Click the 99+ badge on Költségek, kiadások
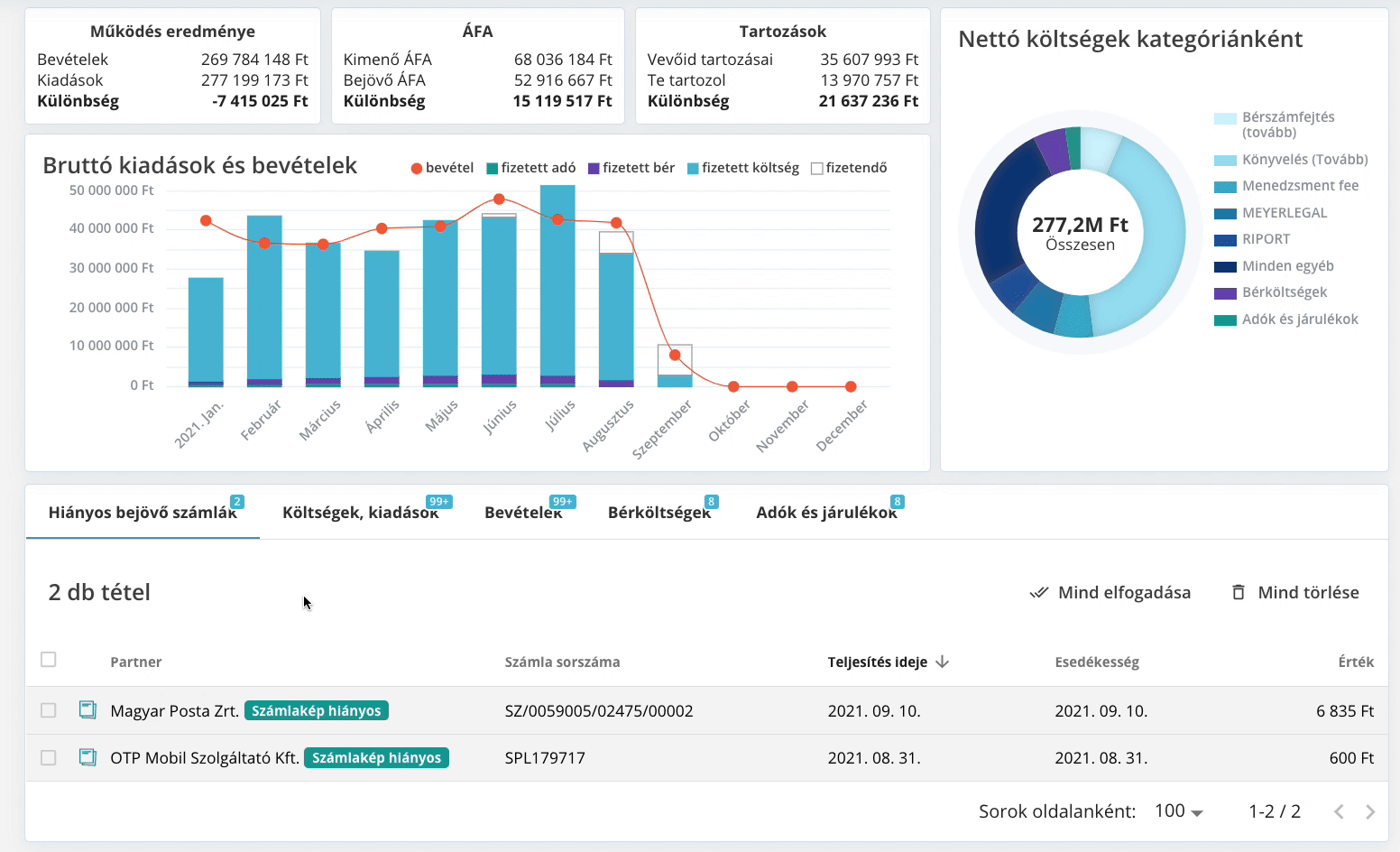The height and width of the screenshot is (852, 1400). [439, 502]
